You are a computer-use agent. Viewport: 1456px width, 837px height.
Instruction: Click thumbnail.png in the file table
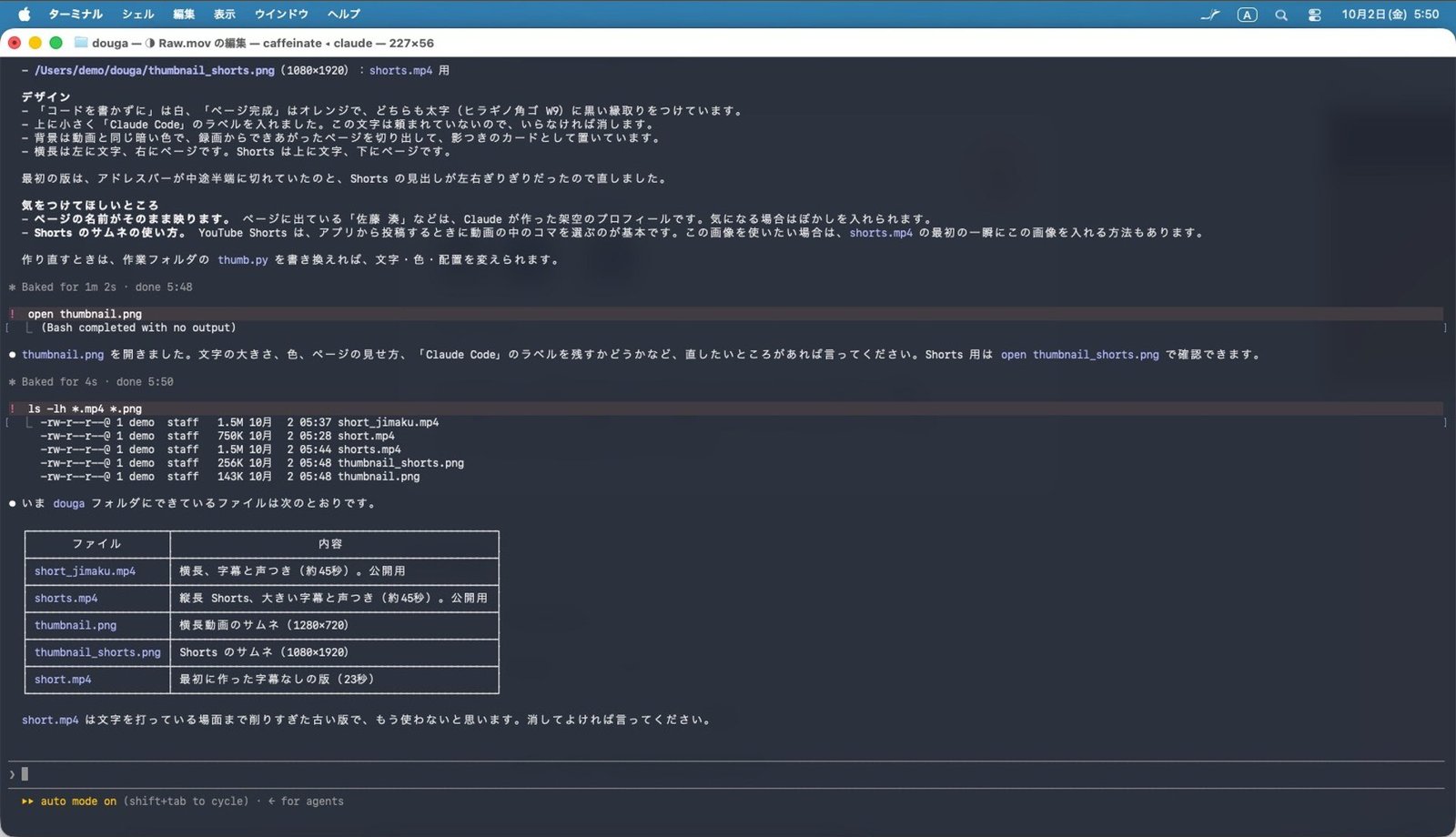pos(76,625)
